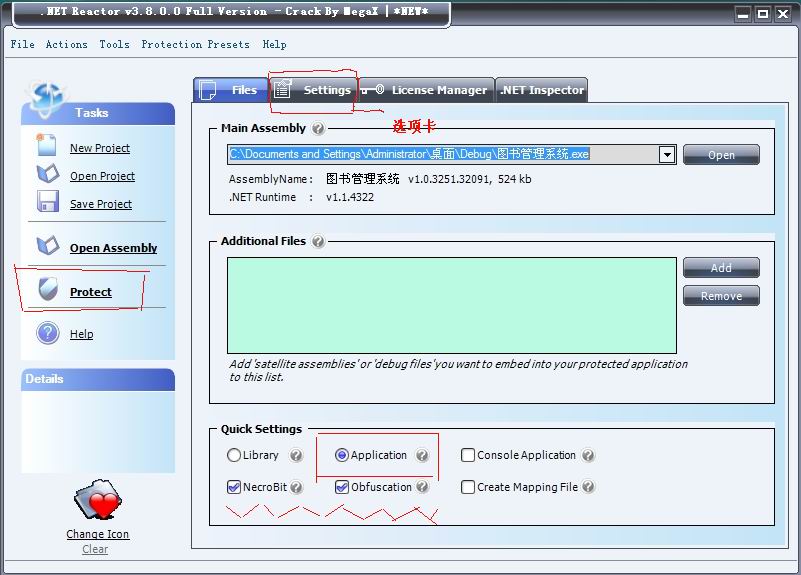Screen dimensions: 801x575
Task: Click the Save Project link
Action: click(x=101, y=204)
